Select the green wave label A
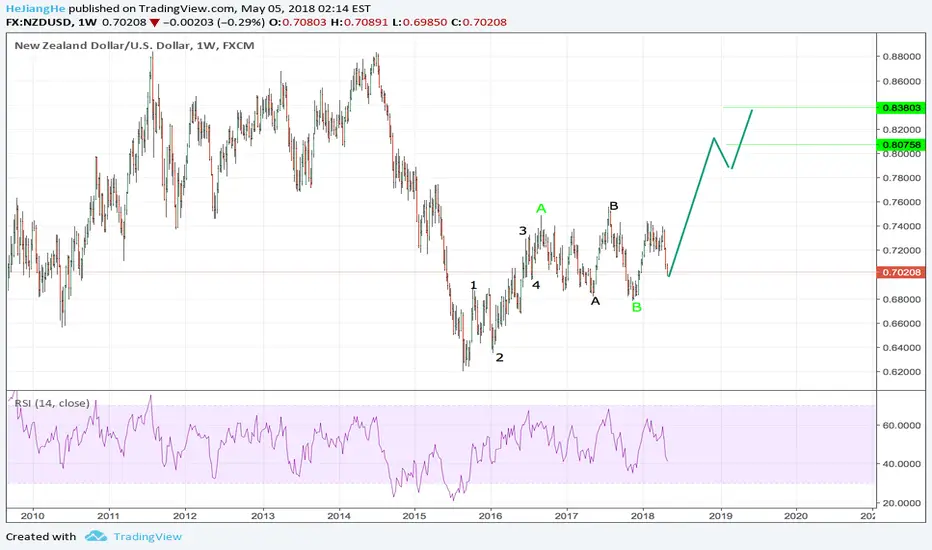 coord(541,209)
